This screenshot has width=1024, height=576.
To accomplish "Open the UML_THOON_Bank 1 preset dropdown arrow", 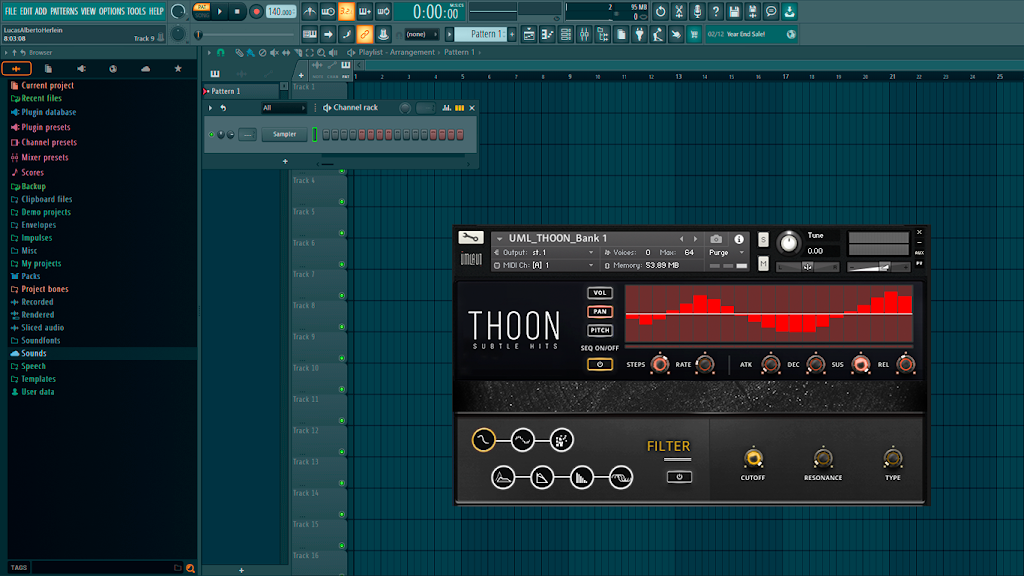I will (x=500, y=239).
